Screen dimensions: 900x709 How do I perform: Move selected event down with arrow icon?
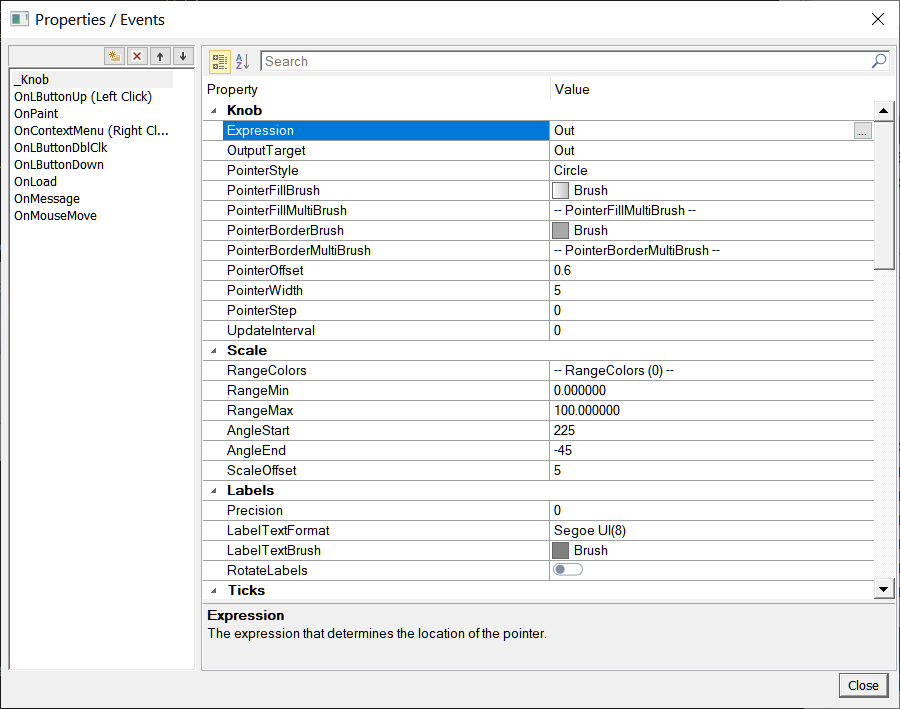click(x=183, y=56)
